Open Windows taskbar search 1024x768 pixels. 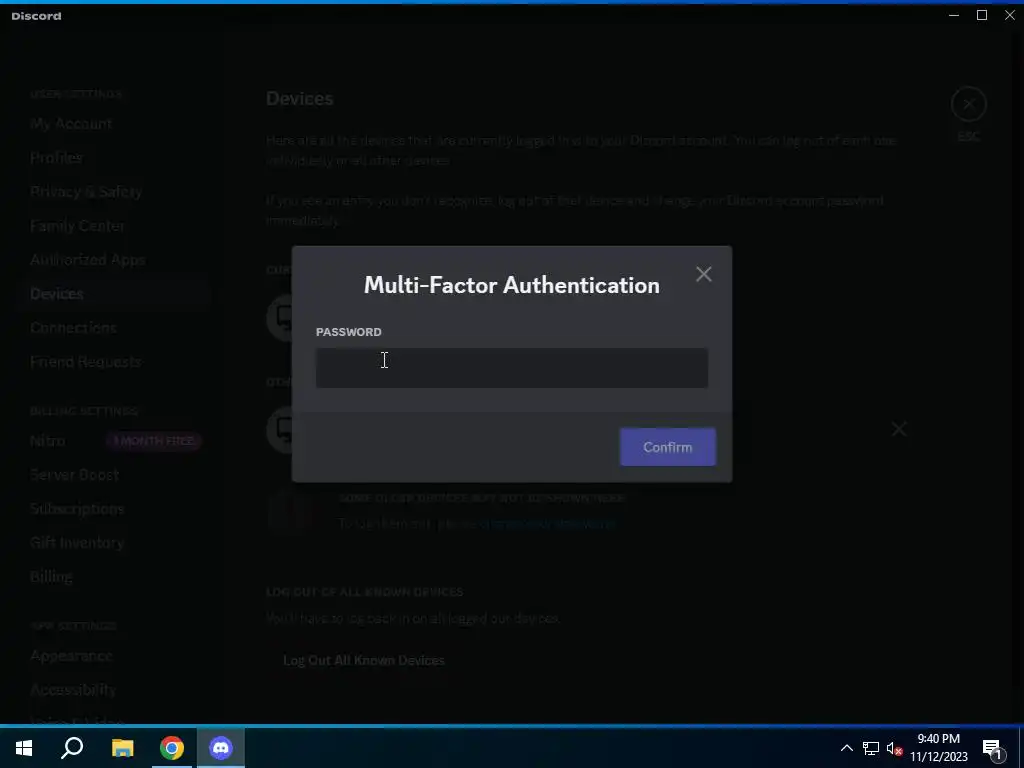pyautogui.click(x=72, y=748)
